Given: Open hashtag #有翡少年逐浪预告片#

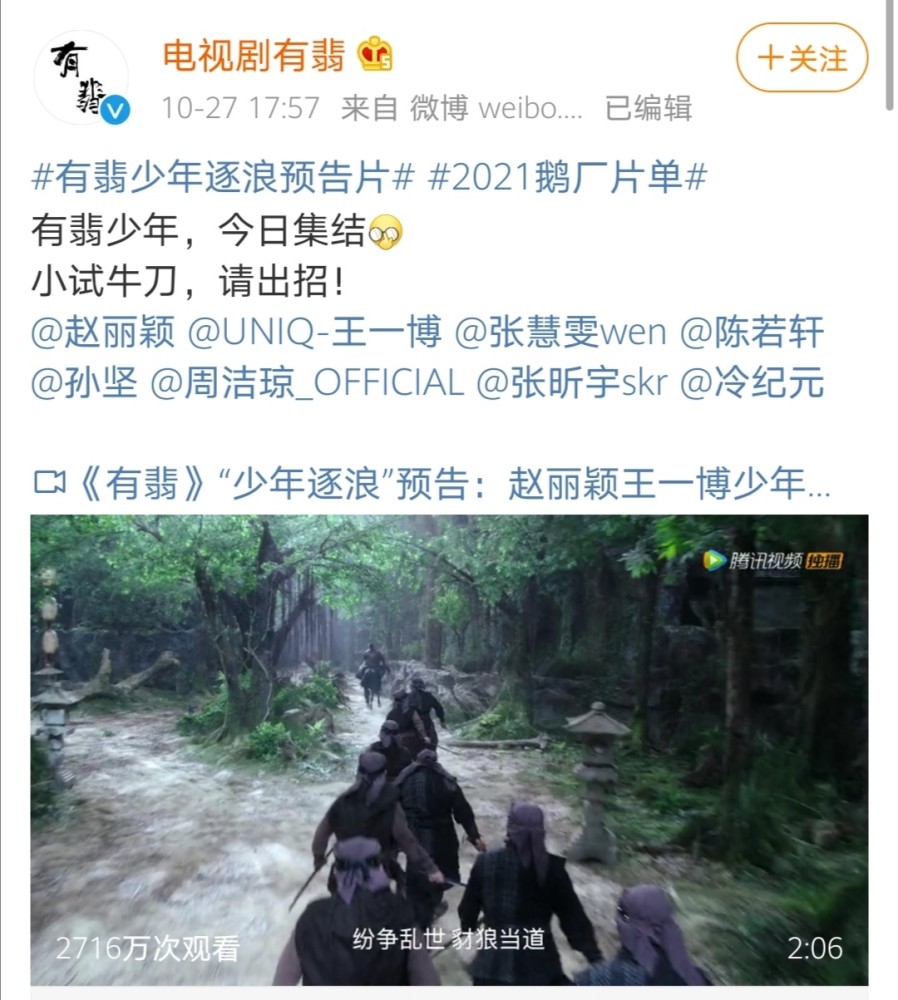Looking at the screenshot, I should tap(223, 177).
